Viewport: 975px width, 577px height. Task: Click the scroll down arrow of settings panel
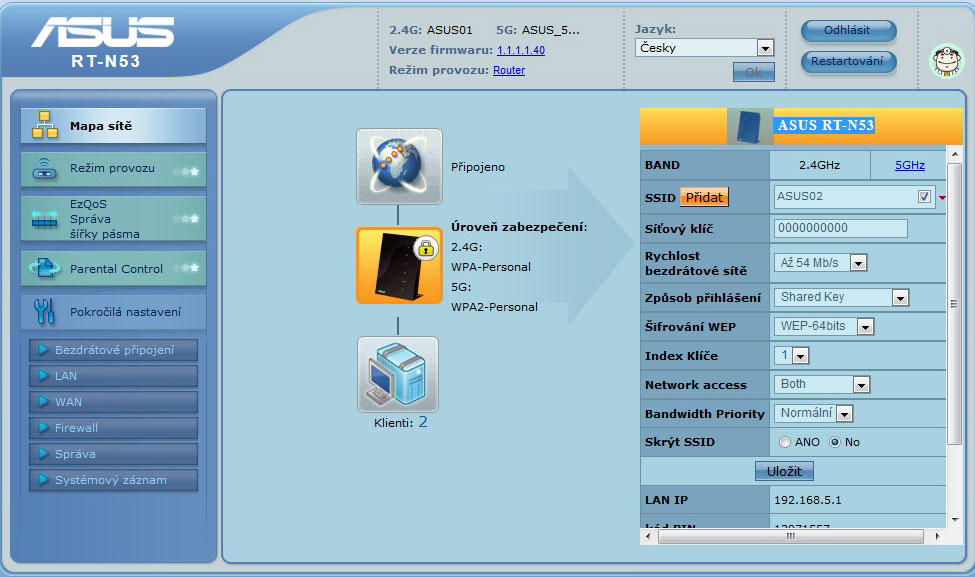click(954, 520)
